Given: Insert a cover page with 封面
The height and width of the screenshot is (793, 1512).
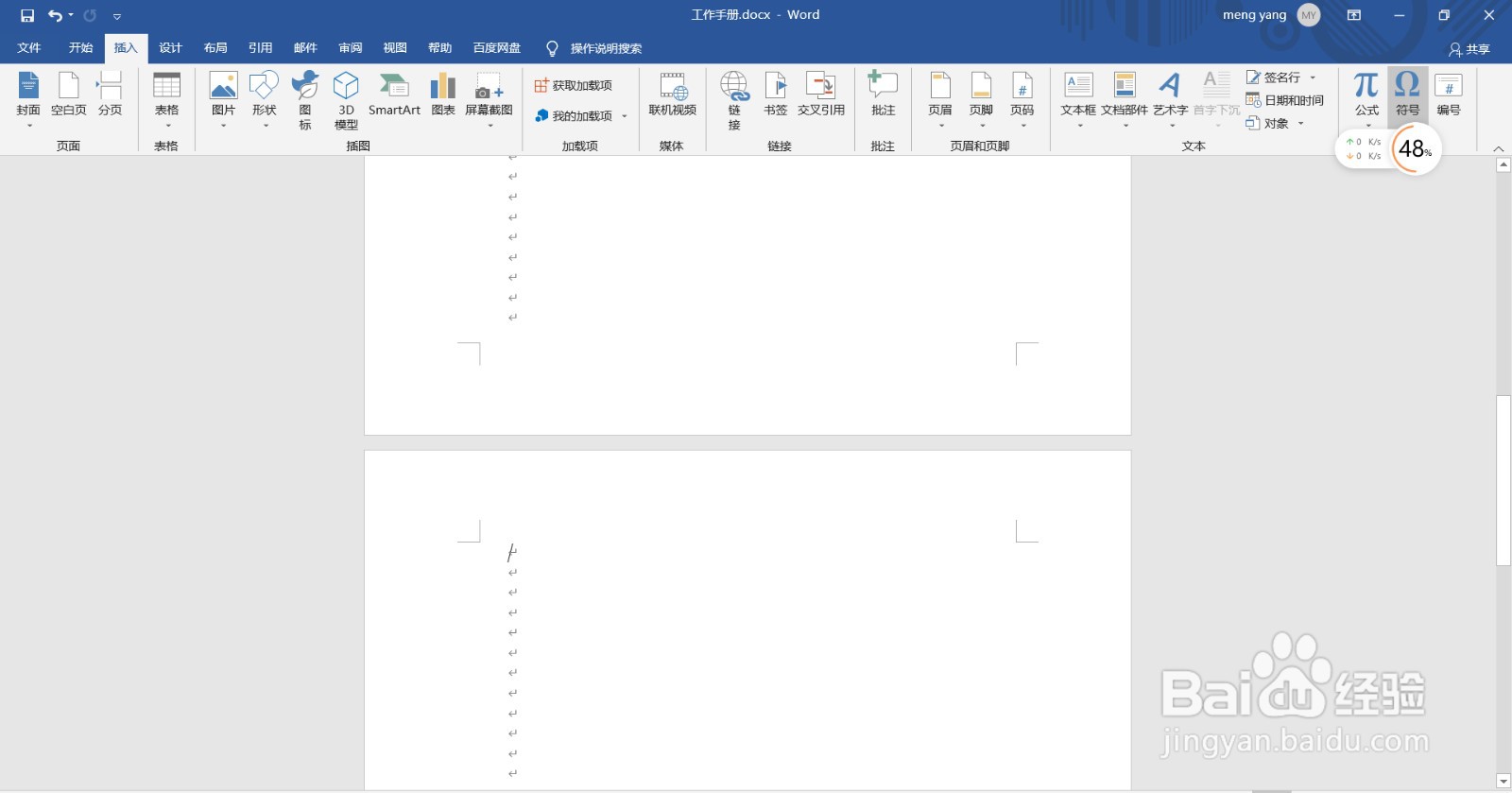Looking at the screenshot, I should [x=28, y=99].
